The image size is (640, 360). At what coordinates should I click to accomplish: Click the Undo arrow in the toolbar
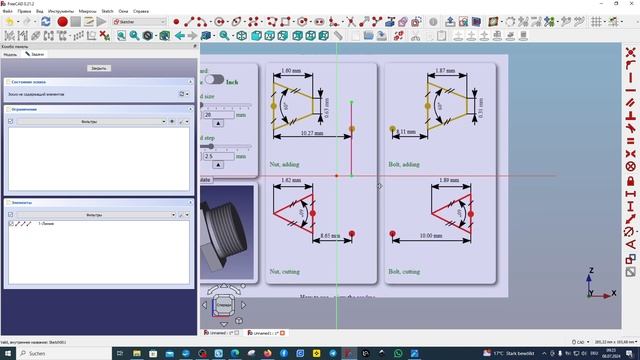pos(9,22)
